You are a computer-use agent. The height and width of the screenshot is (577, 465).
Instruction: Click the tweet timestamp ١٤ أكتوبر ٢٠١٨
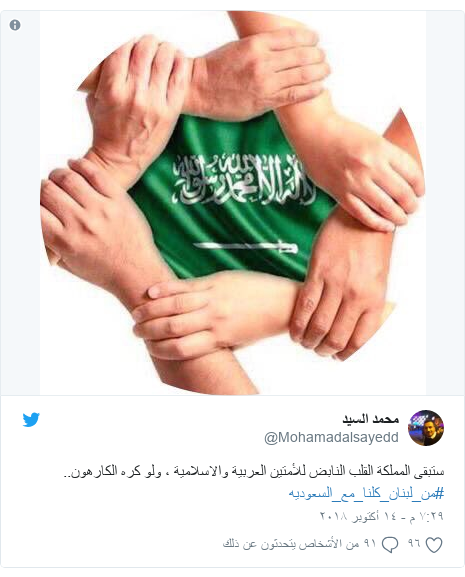381,516
